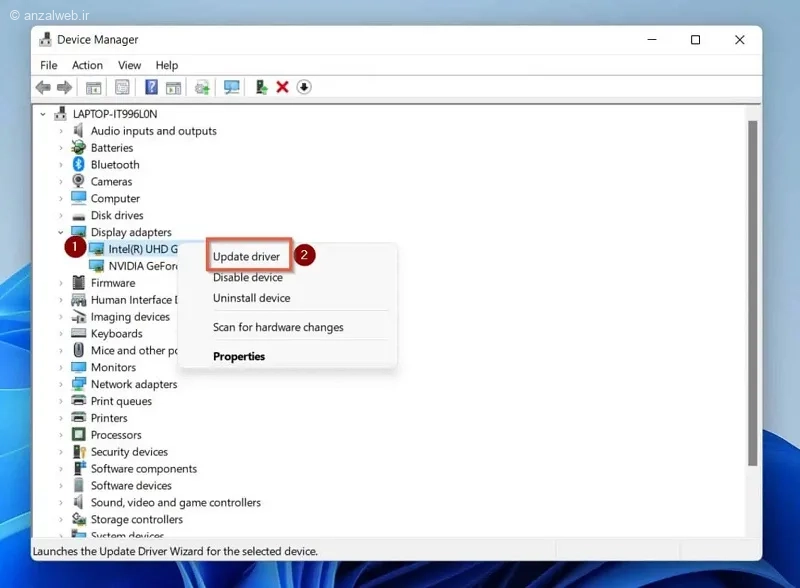The height and width of the screenshot is (588, 800).
Task: Click the LAPTOP-IT996L0N computer icon
Action: tap(60, 113)
